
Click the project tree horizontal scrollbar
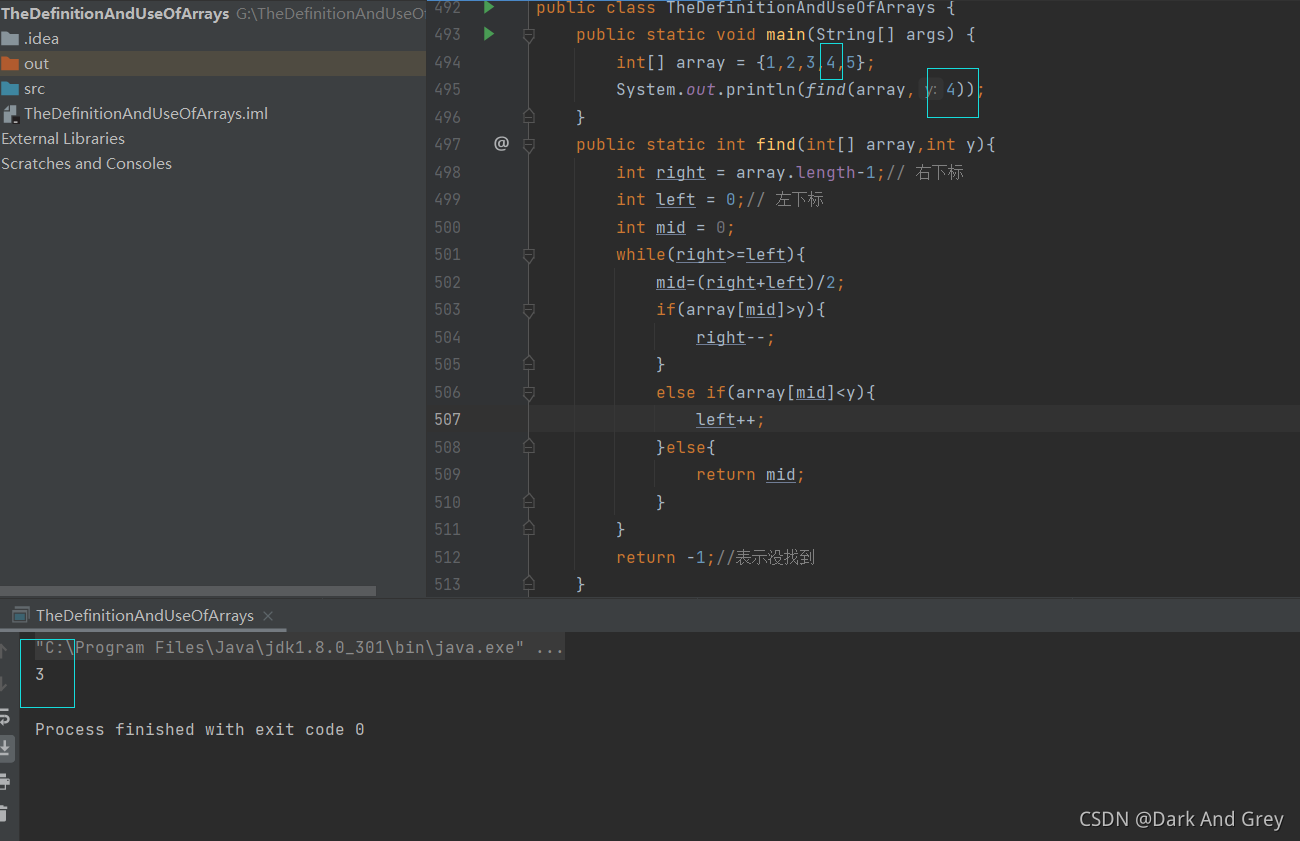click(x=188, y=591)
